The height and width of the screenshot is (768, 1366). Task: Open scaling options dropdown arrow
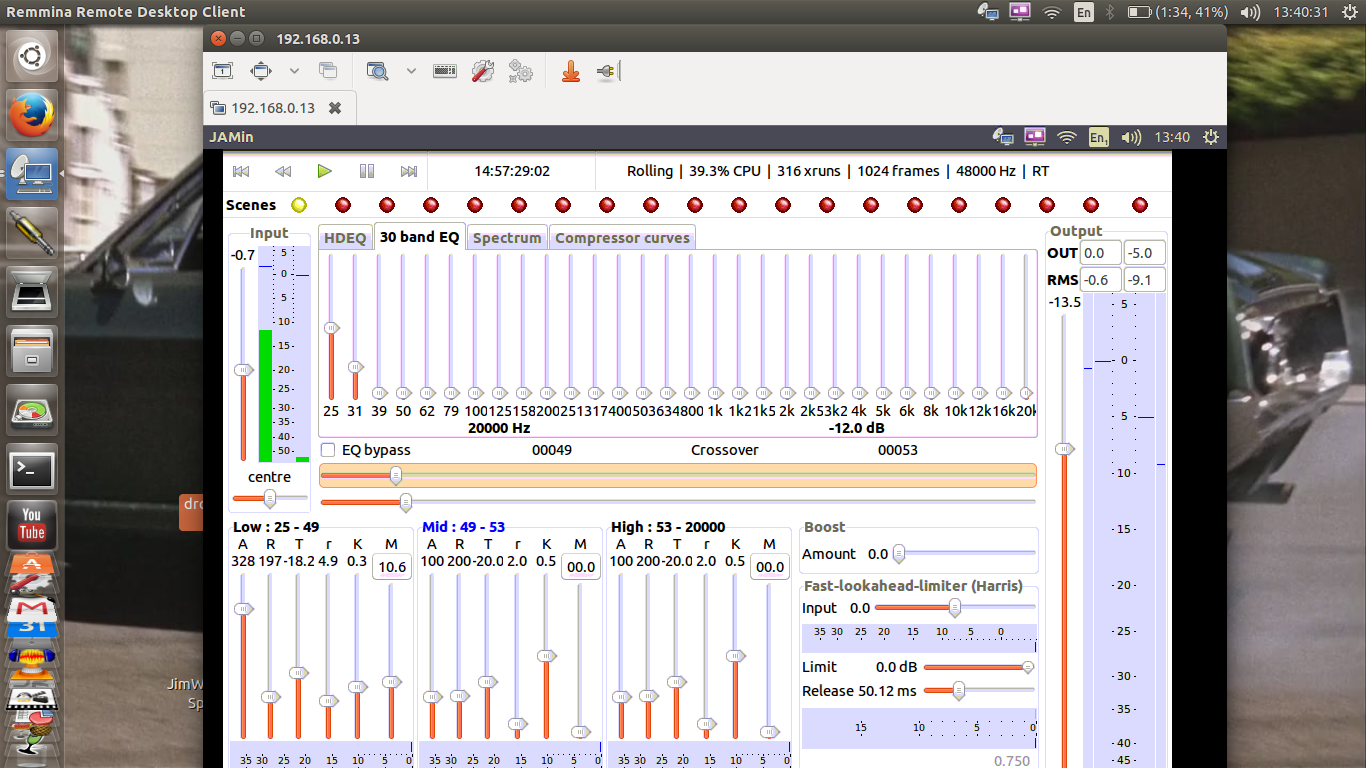pos(411,71)
